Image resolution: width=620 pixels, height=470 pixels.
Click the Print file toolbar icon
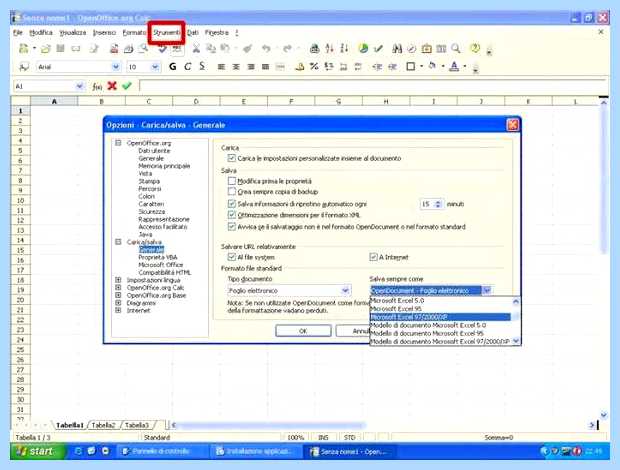tap(129, 49)
